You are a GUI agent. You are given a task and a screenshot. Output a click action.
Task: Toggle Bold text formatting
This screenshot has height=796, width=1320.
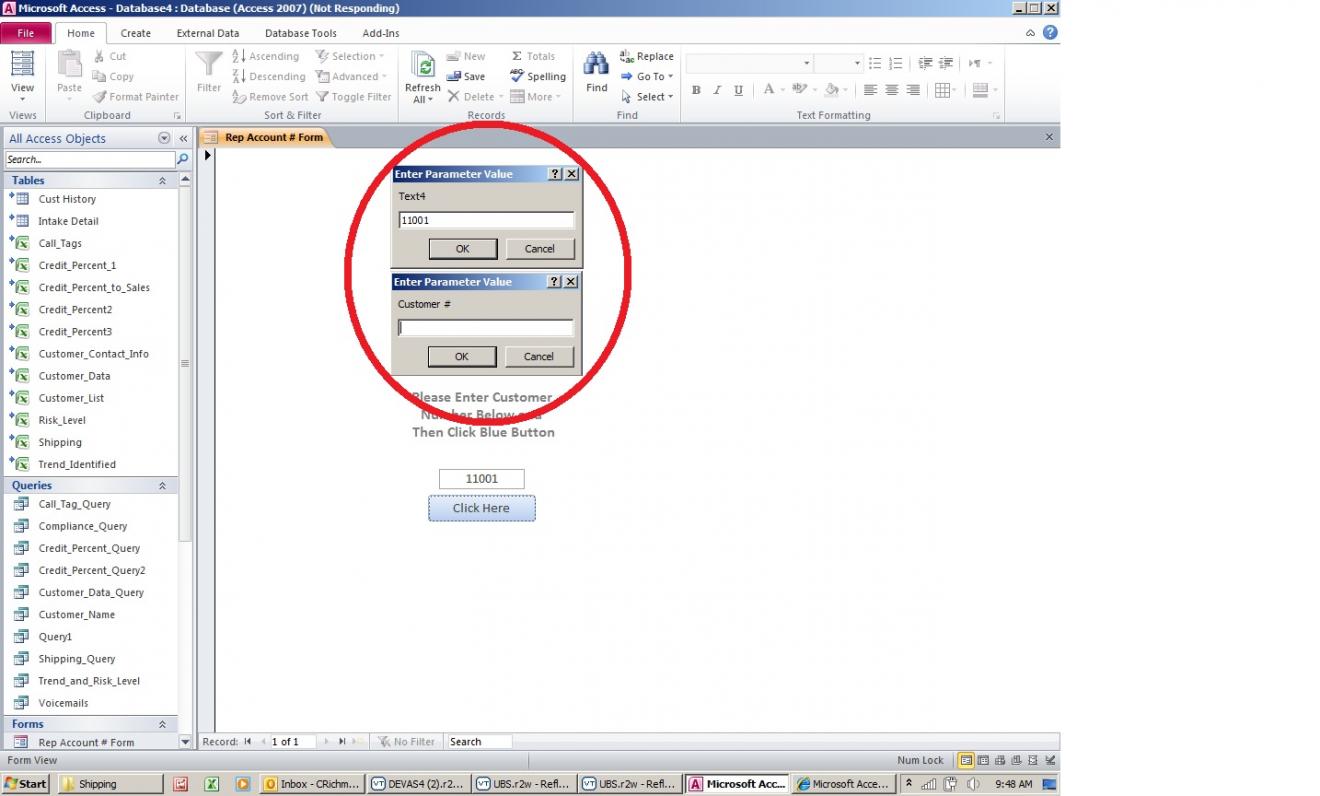tap(696, 90)
